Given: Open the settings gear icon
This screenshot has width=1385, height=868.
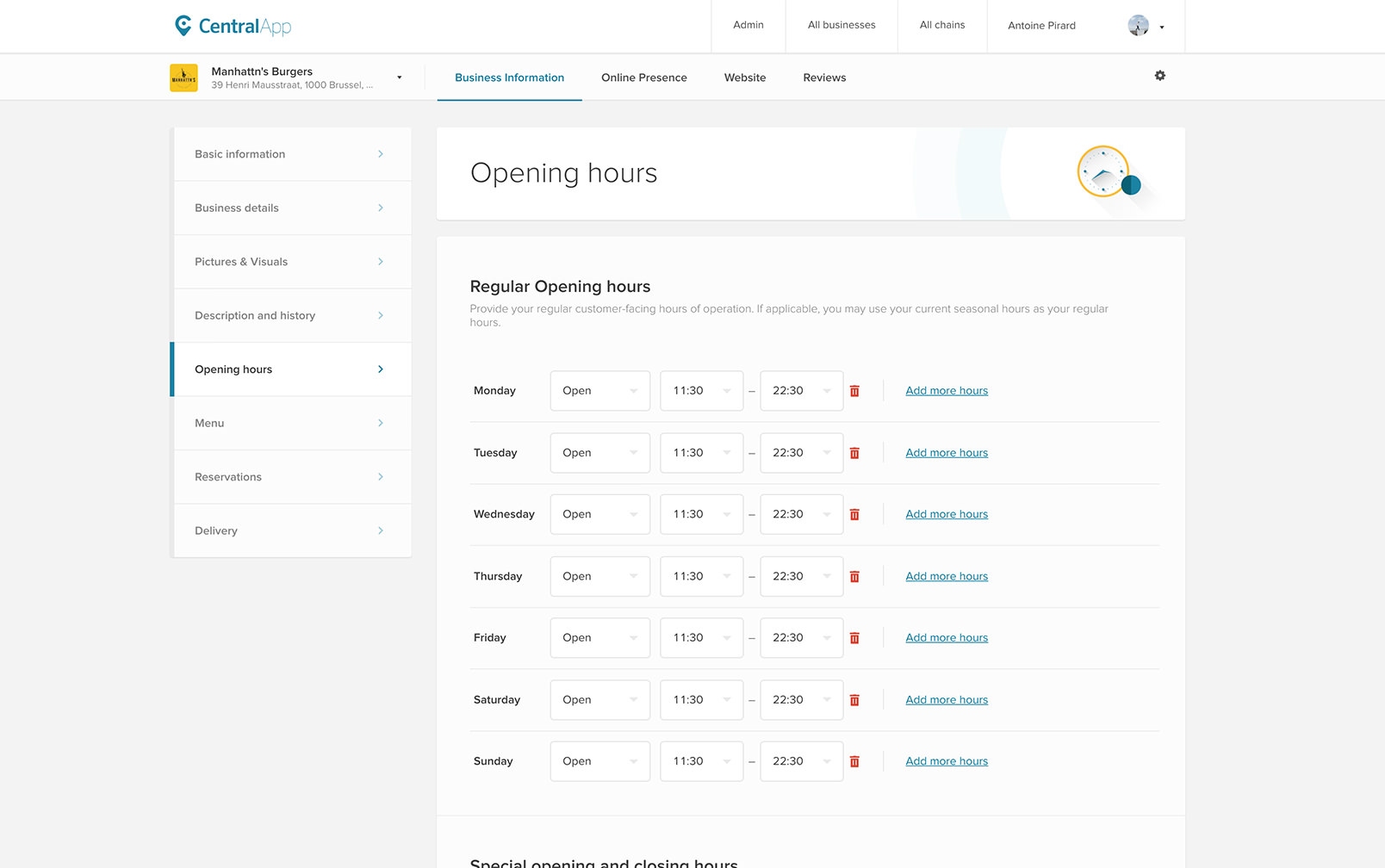Looking at the screenshot, I should pos(1159,76).
